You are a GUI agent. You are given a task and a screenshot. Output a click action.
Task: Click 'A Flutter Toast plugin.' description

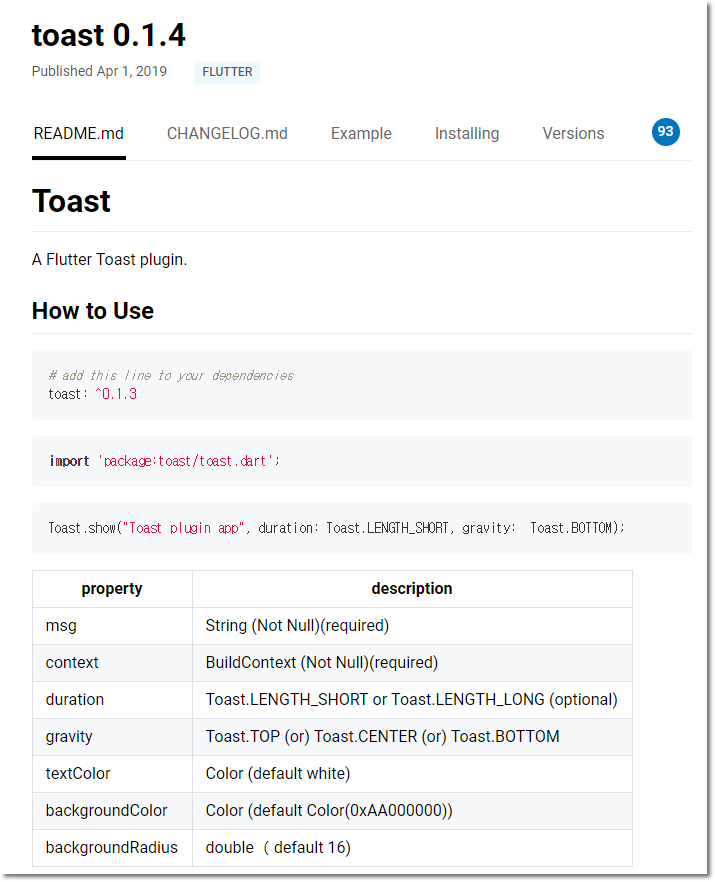tap(109, 260)
